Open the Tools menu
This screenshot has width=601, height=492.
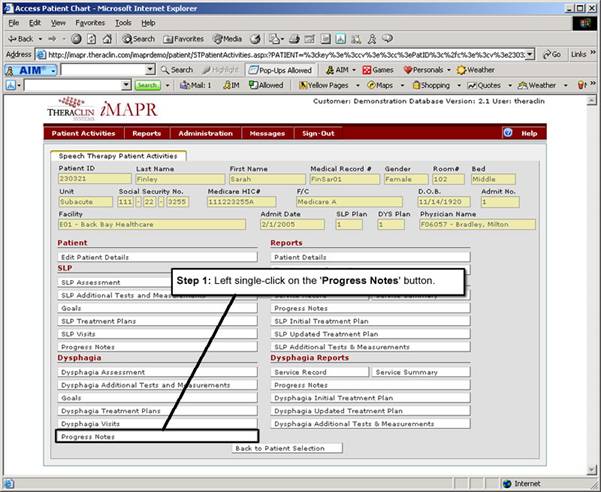123,23
